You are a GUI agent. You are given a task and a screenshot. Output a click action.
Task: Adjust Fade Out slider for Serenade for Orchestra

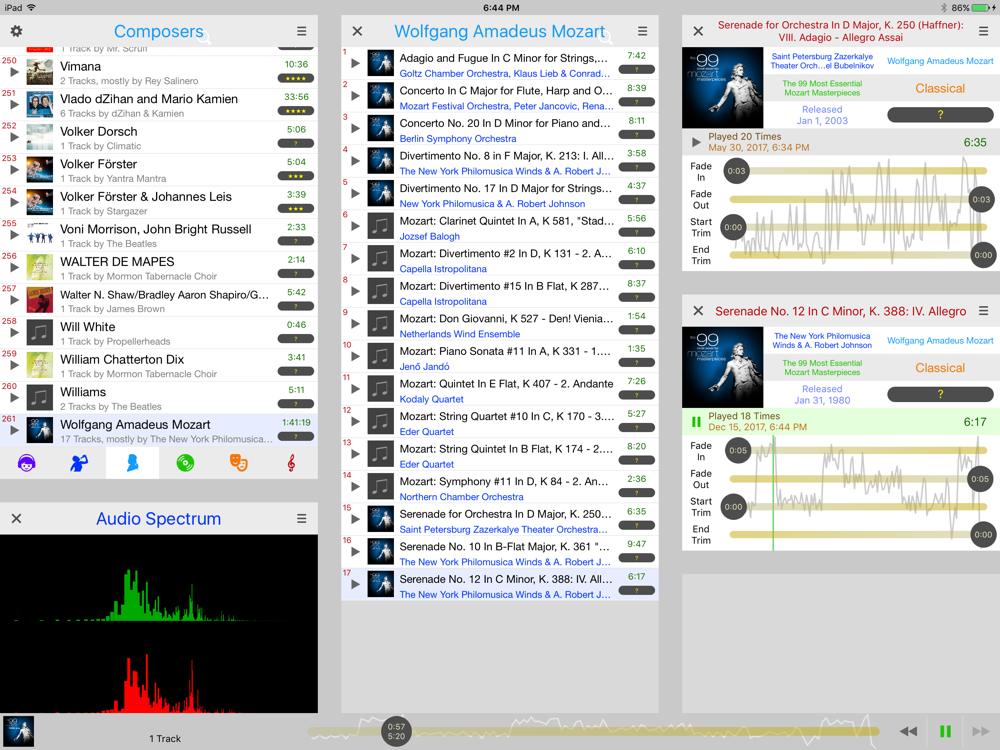981,199
